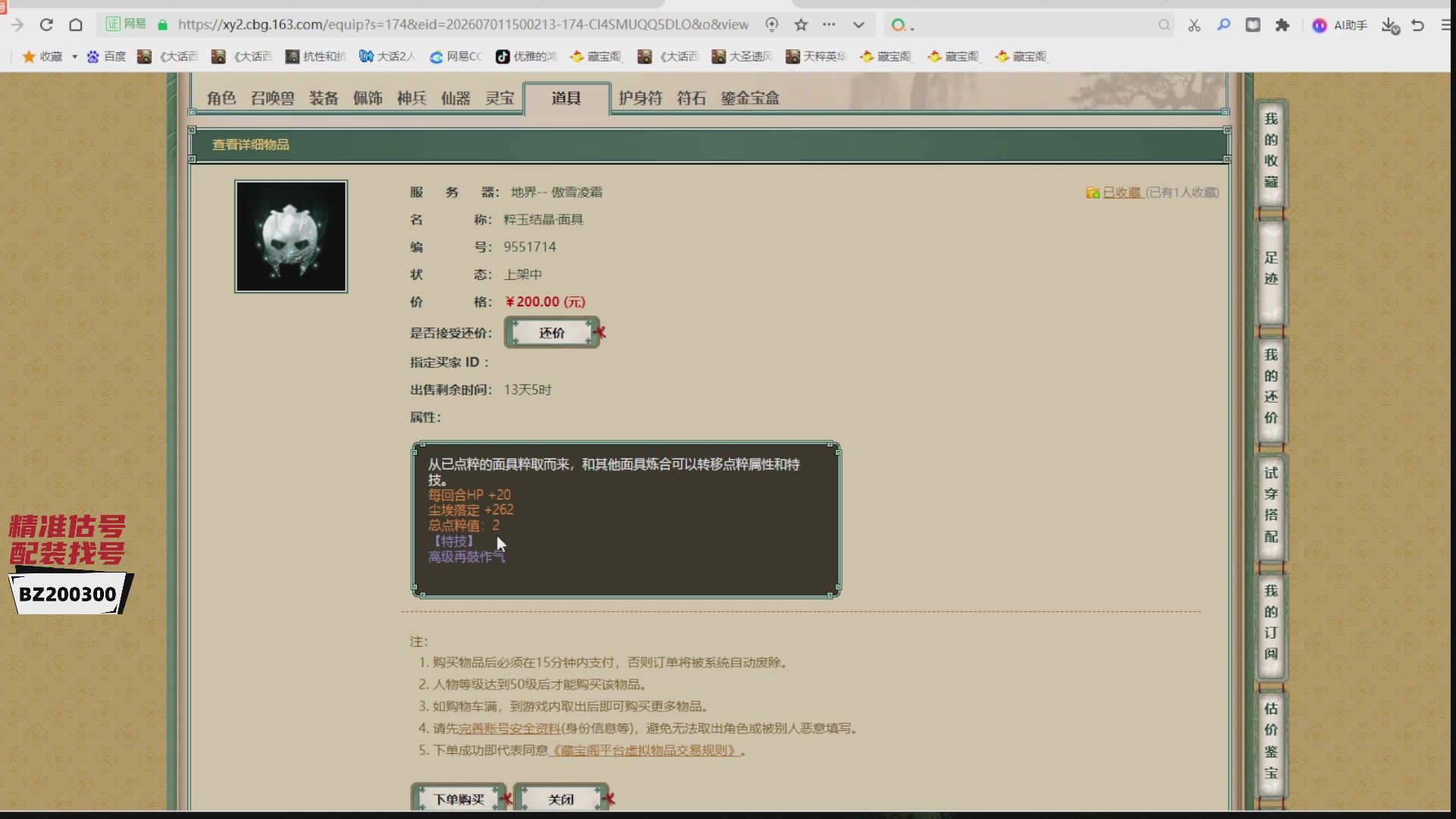The width and height of the screenshot is (1456, 819).
Task: Switch to the 召唤兽 tab
Action: (272, 98)
